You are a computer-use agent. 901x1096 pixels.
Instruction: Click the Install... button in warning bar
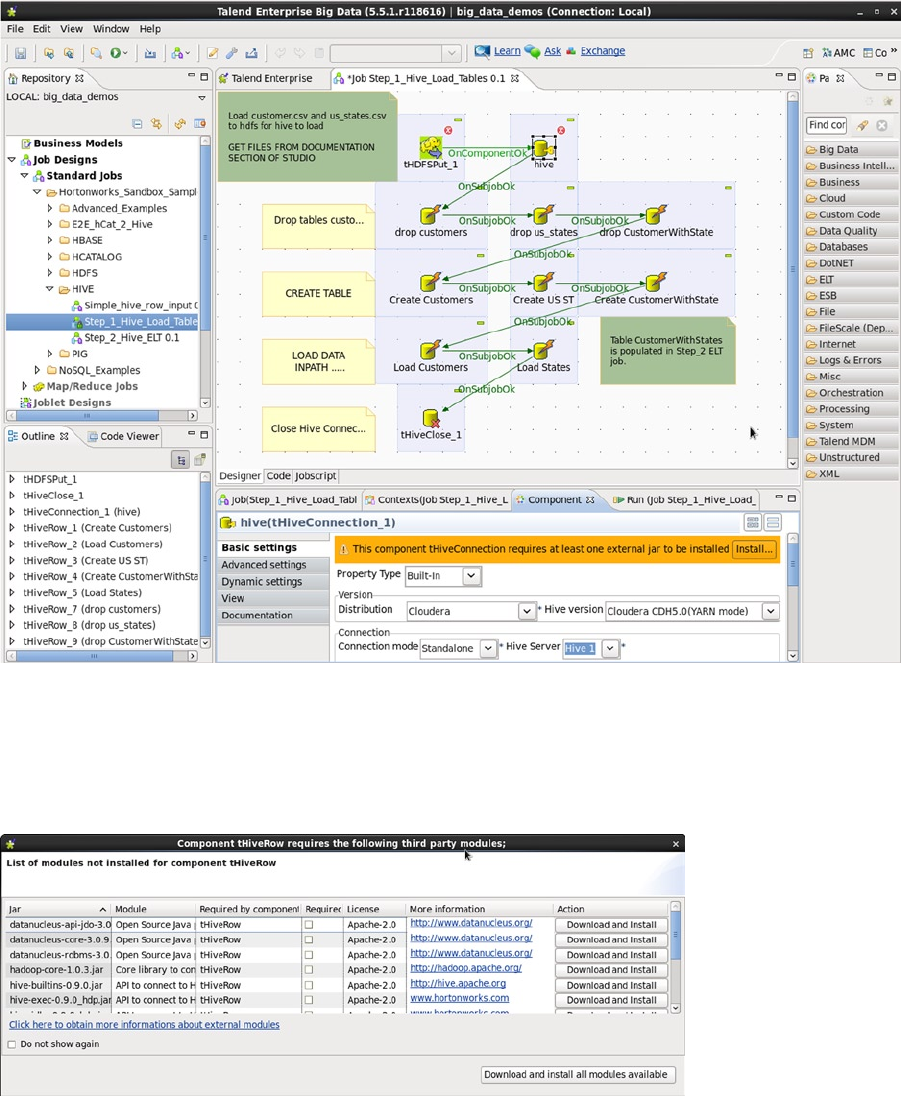tap(754, 549)
